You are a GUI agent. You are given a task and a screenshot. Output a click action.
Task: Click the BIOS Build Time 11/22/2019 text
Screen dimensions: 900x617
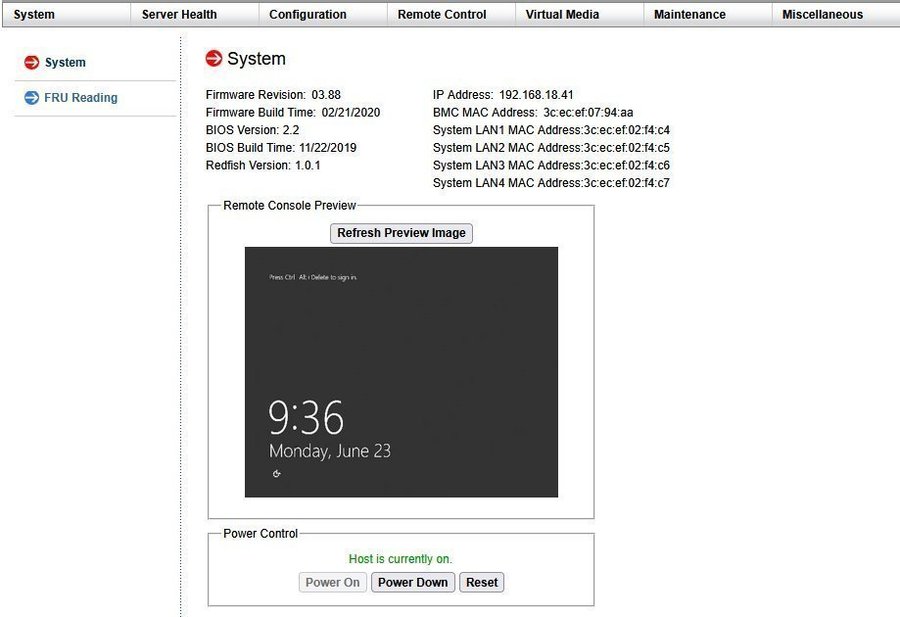pos(281,148)
